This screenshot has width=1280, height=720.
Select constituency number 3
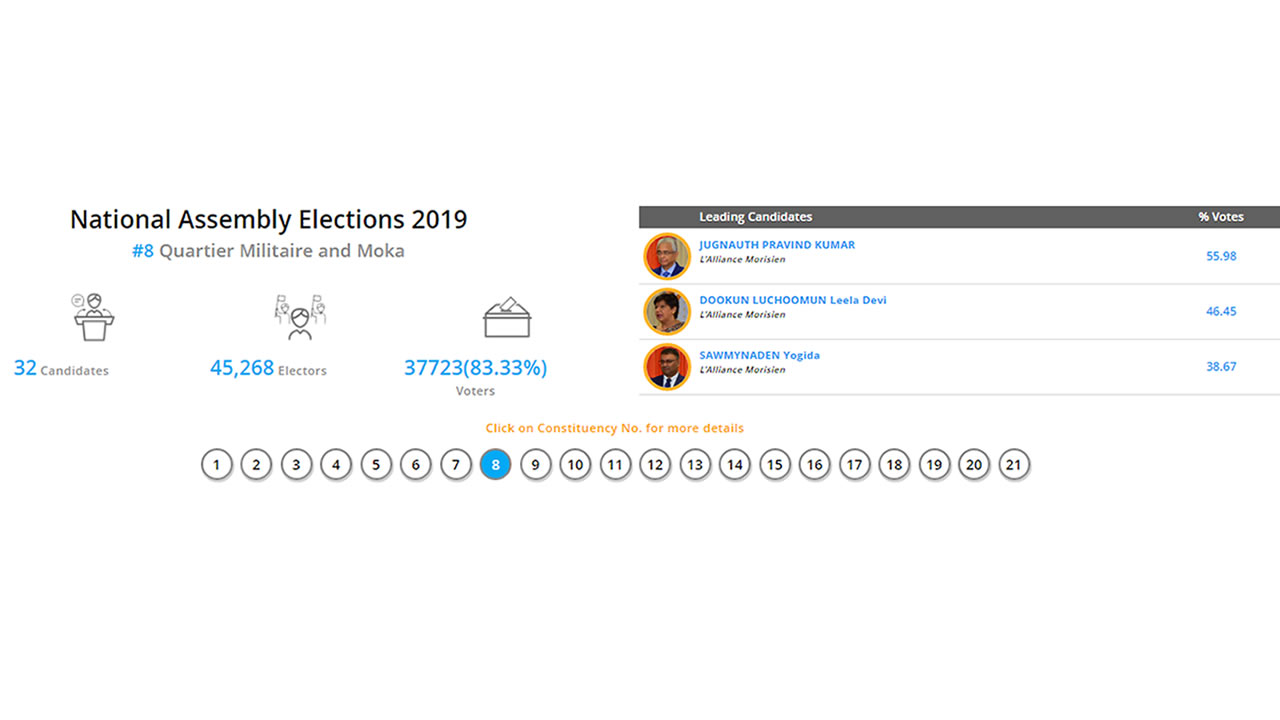pyautogui.click(x=296, y=465)
